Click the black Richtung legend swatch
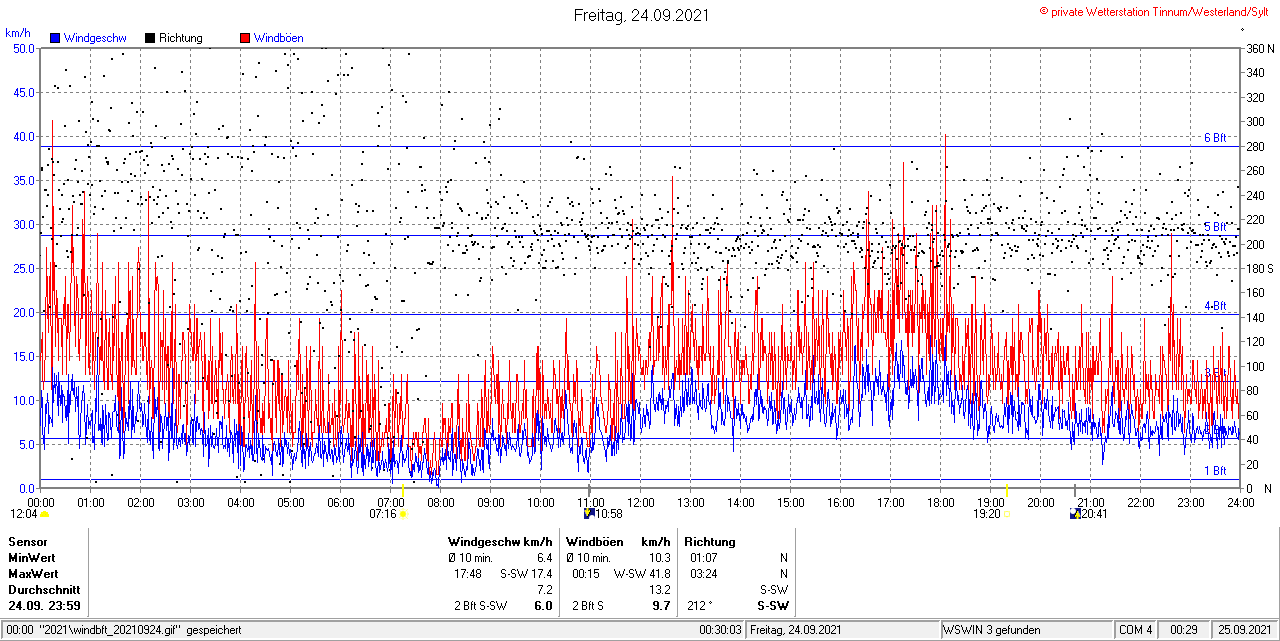Viewport: 1280px width, 641px height. pos(150,38)
